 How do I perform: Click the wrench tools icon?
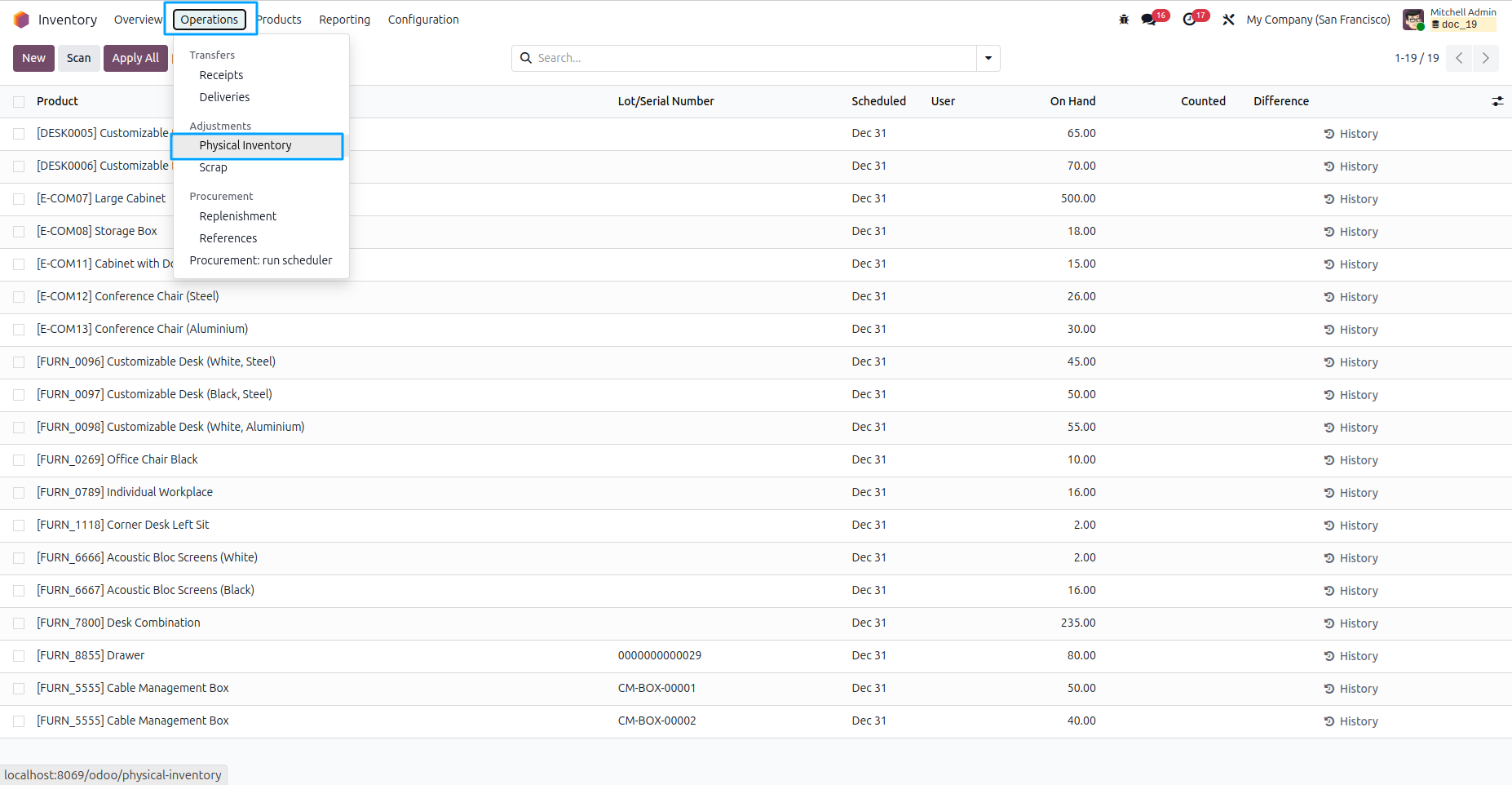point(1228,20)
